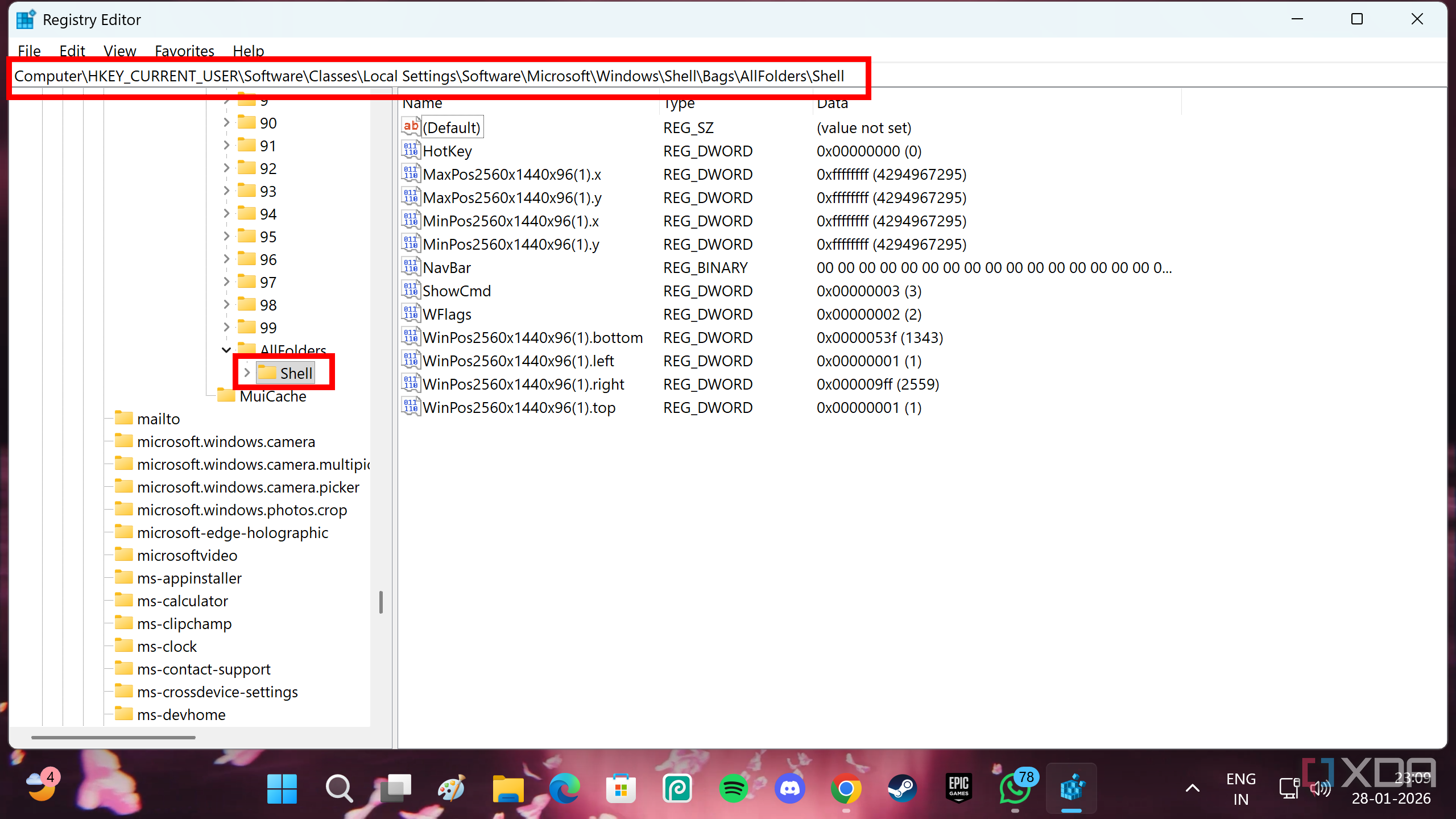This screenshot has width=1456, height=819.
Task: Expand the Shell key chevron
Action: pos(247,373)
